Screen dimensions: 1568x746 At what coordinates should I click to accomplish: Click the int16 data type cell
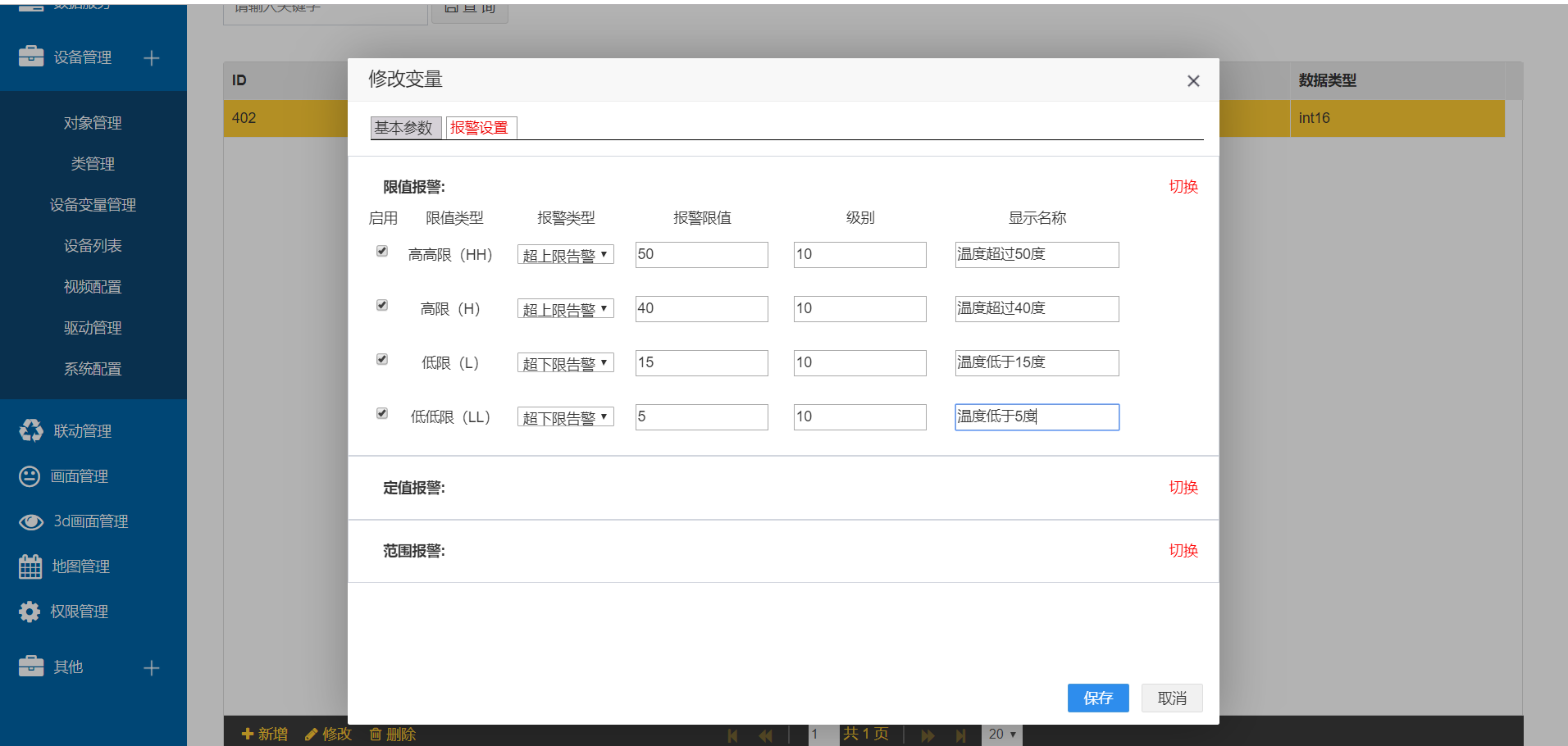[1397, 118]
